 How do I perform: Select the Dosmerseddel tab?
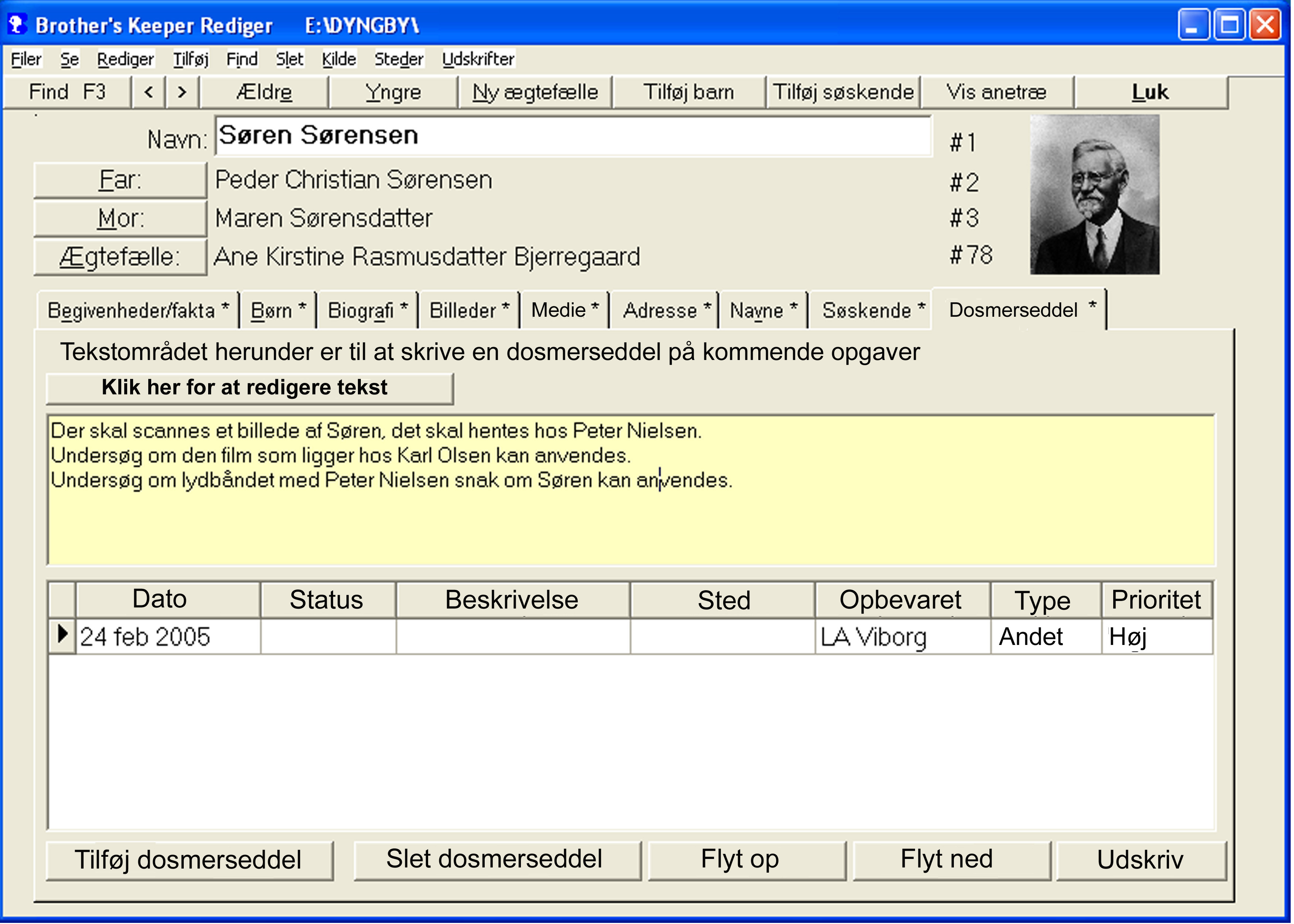pyautogui.click(x=1020, y=309)
